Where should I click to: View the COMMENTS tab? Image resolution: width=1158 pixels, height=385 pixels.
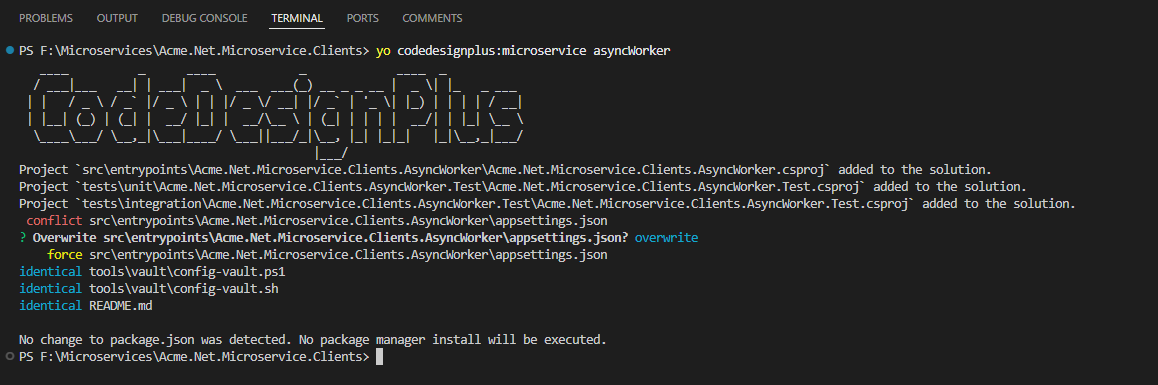coord(432,18)
